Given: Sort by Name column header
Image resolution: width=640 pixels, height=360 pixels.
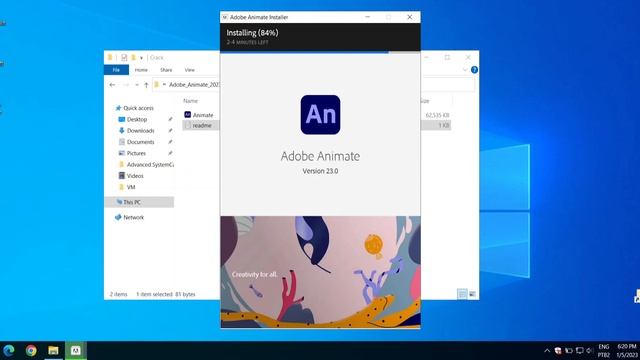Looking at the screenshot, I should (191, 101).
